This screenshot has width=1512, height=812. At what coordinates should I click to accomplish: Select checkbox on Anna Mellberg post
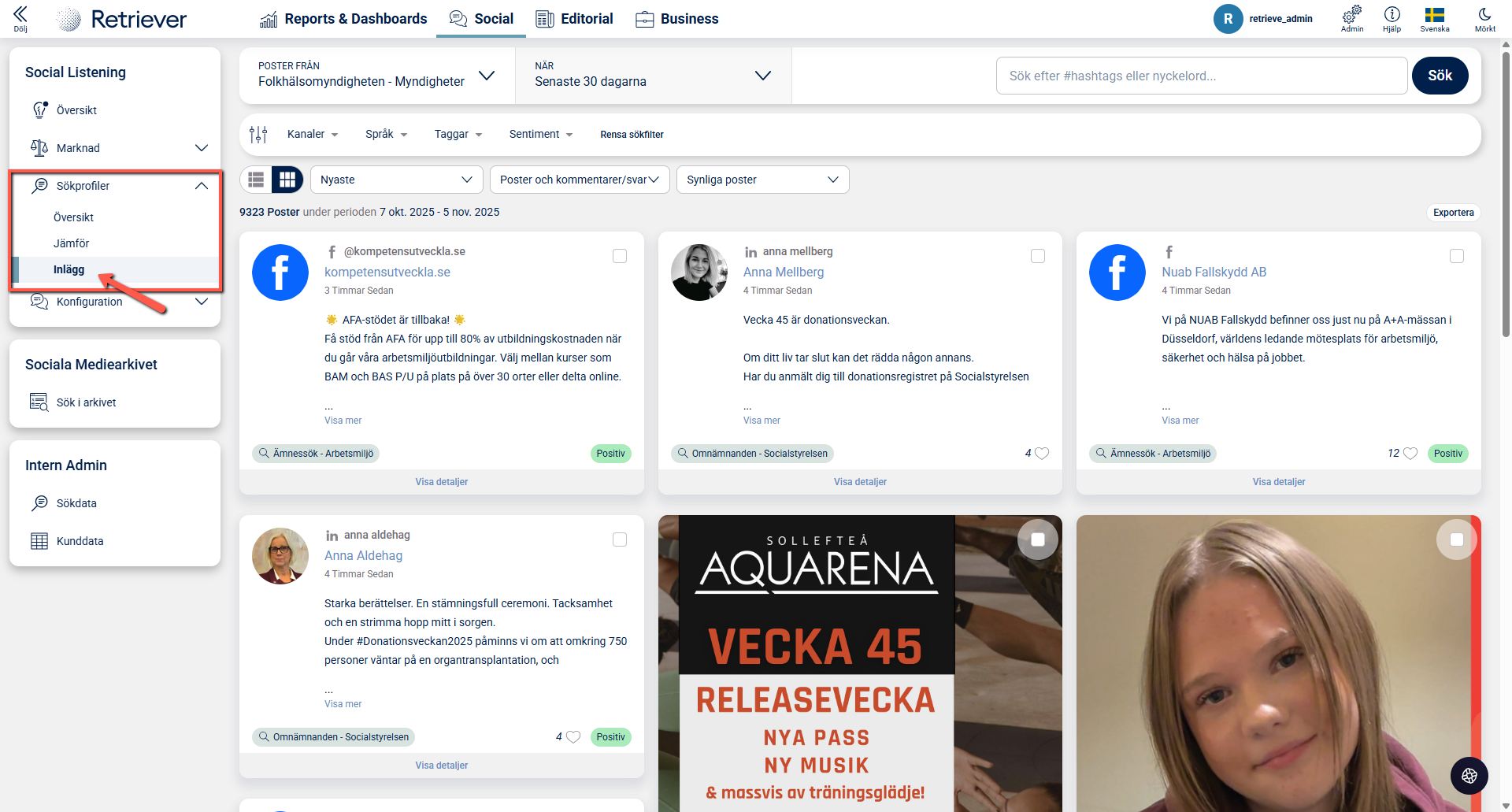tap(1038, 256)
